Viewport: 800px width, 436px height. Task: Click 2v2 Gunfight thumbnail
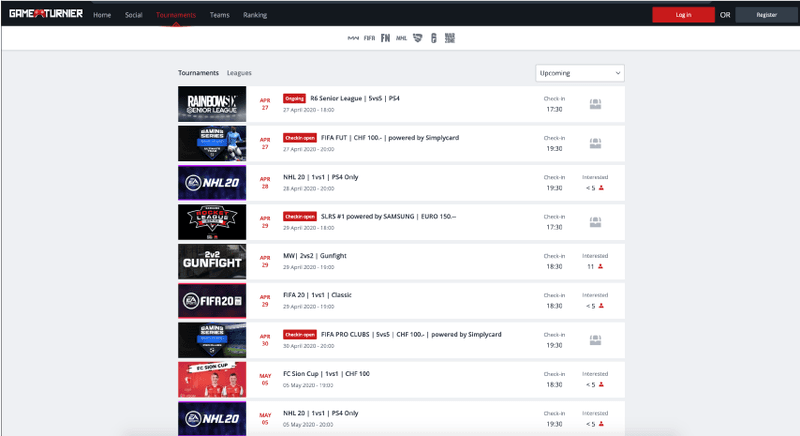click(212, 262)
